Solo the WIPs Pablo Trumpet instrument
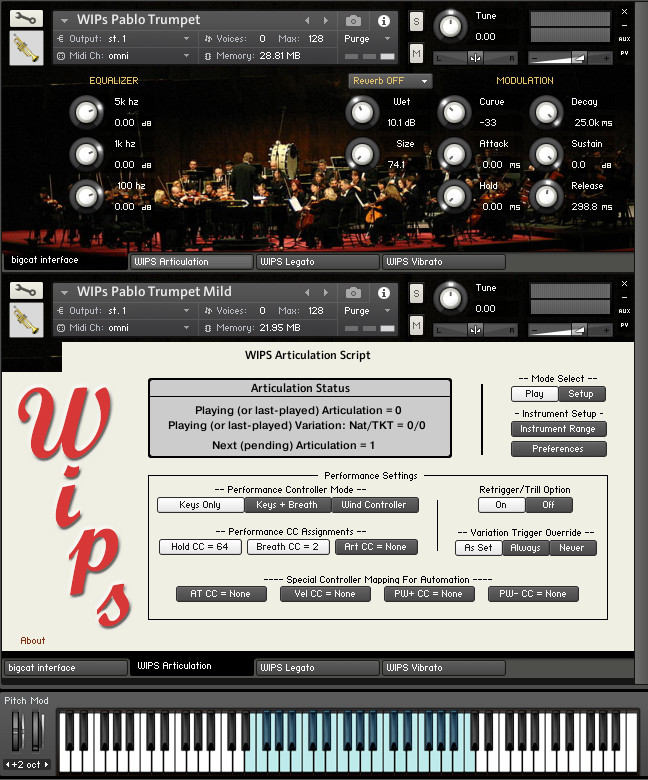Viewport: 648px width, 780px height. (416, 21)
